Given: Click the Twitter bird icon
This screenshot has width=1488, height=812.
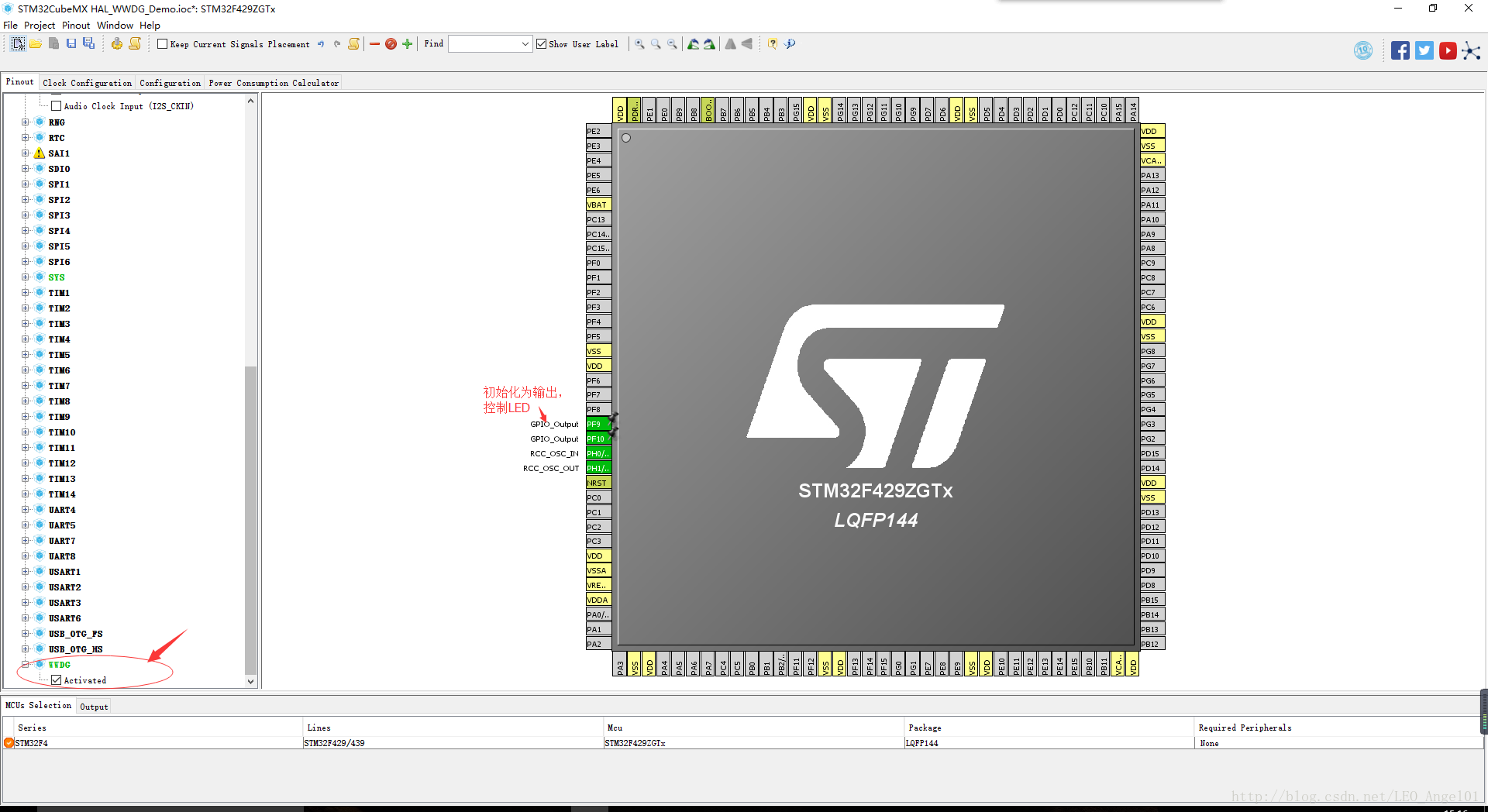Looking at the screenshot, I should (1424, 51).
